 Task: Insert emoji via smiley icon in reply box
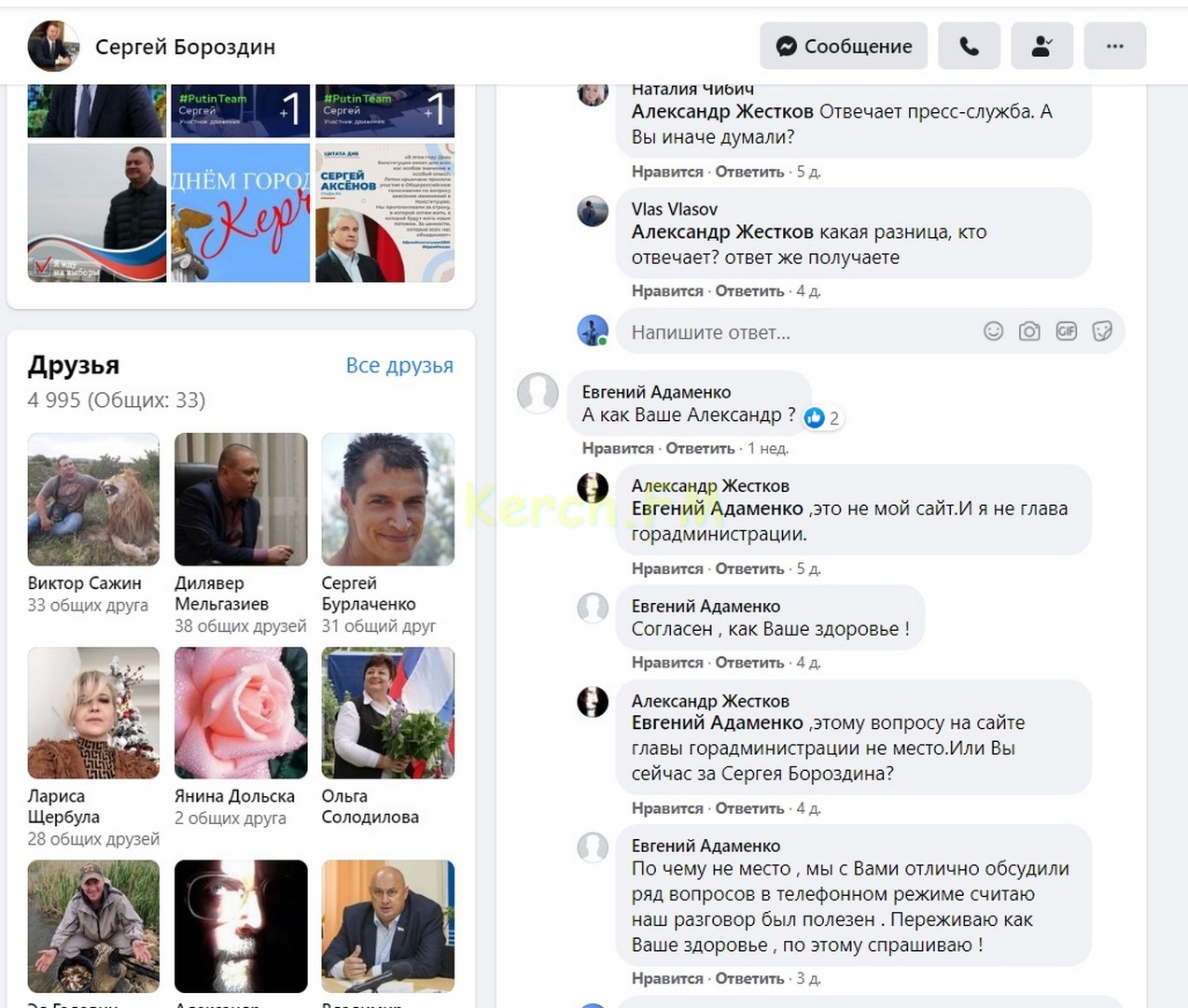pyautogui.click(x=994, y=331)
